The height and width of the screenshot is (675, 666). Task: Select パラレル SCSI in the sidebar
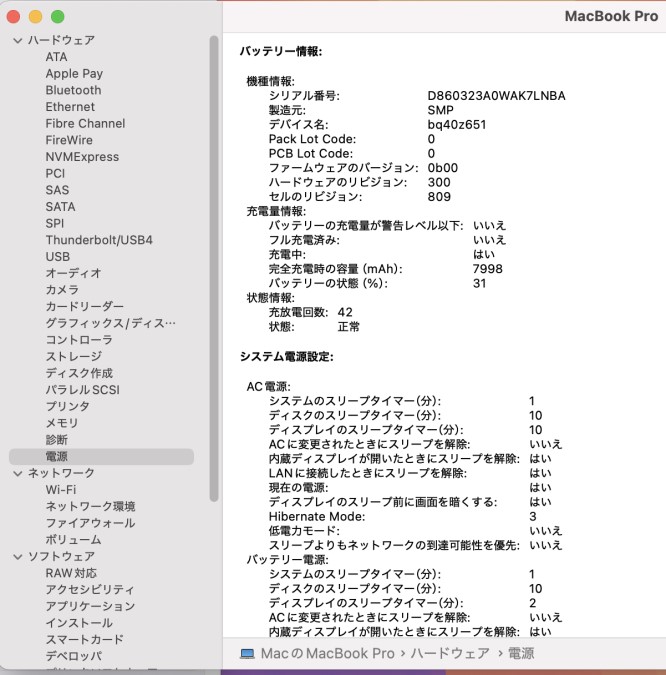click(x=83, y=390)
